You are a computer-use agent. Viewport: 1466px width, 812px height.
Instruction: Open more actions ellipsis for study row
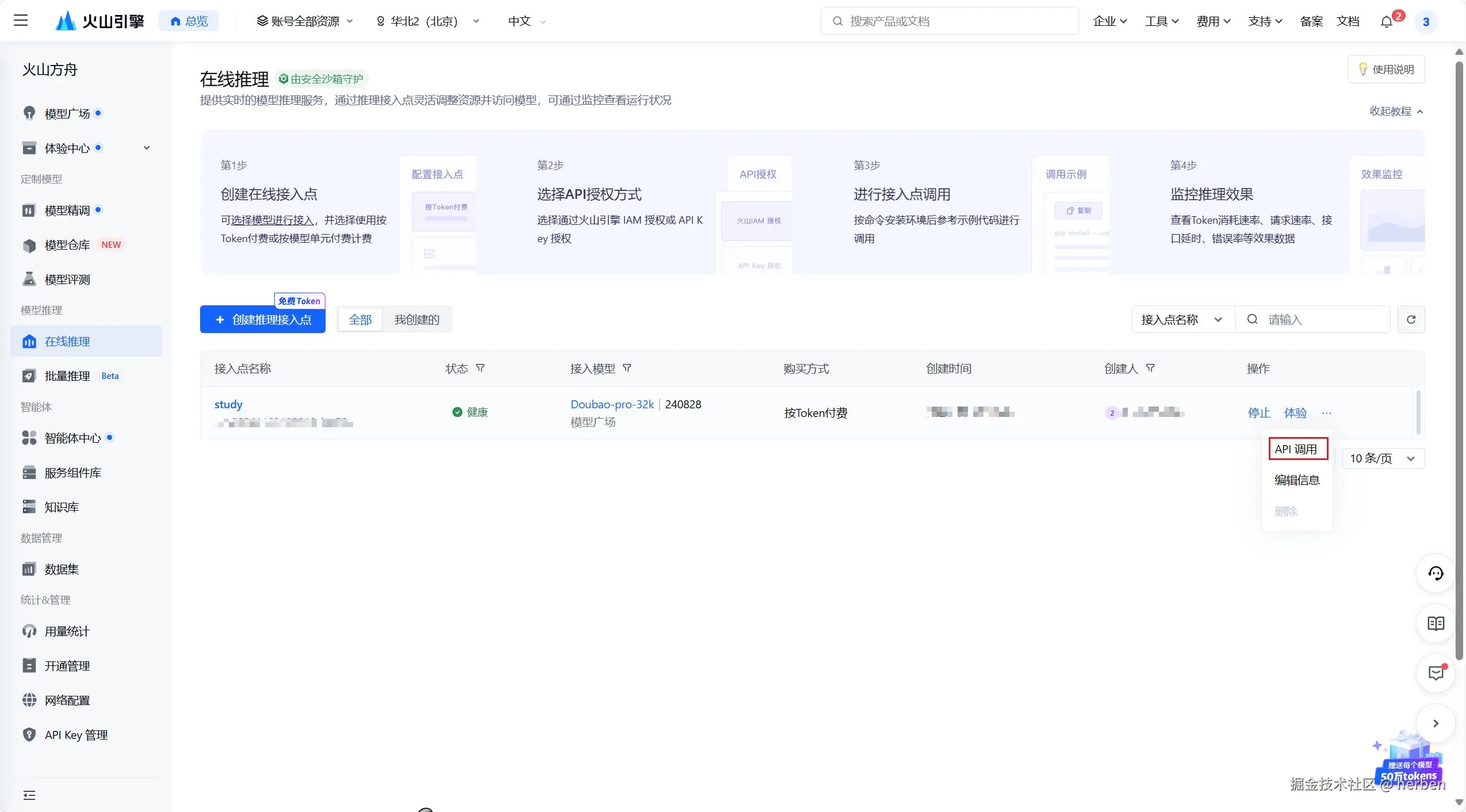1326,413
